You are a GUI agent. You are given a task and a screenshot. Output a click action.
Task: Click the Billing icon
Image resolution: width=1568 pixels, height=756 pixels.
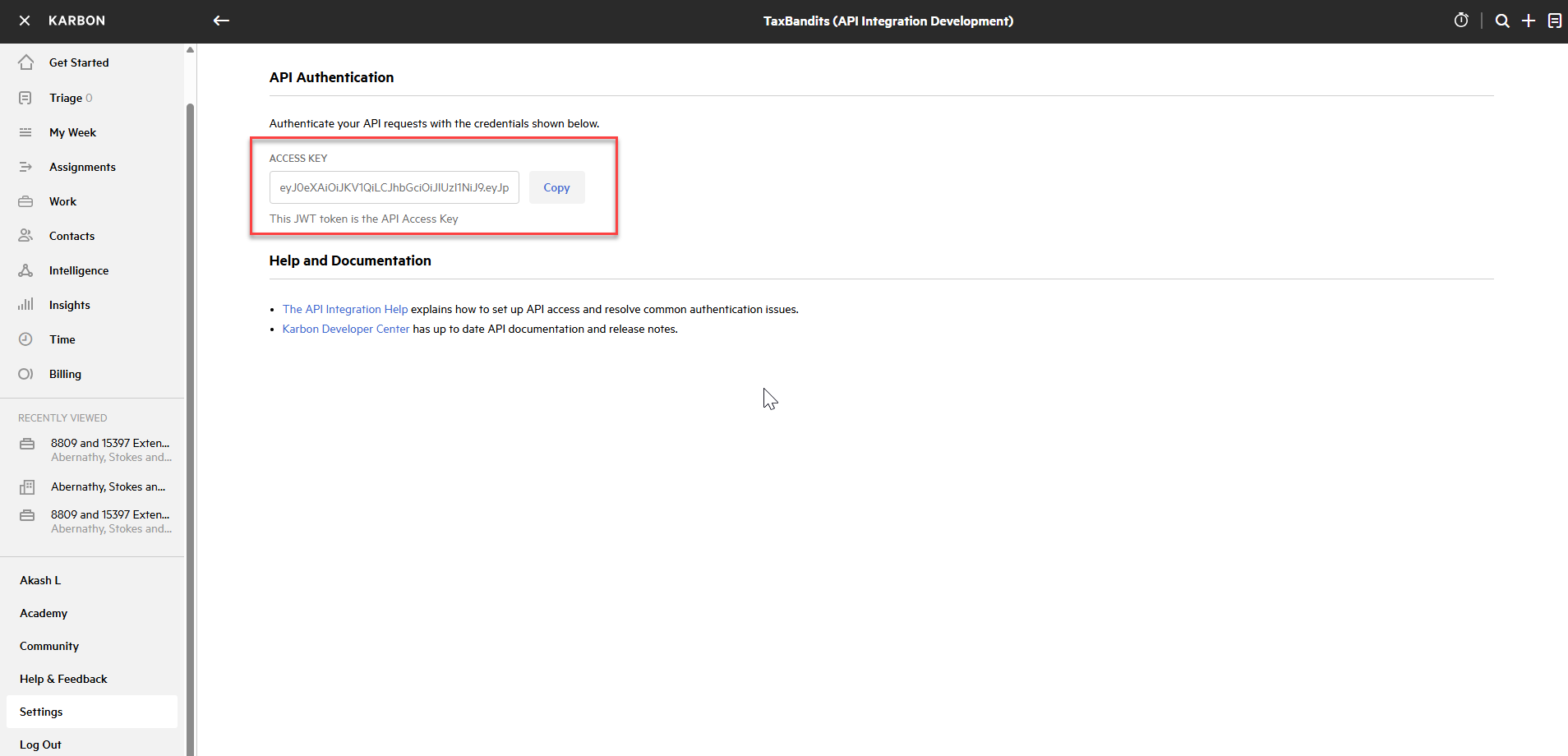[25, 374]
